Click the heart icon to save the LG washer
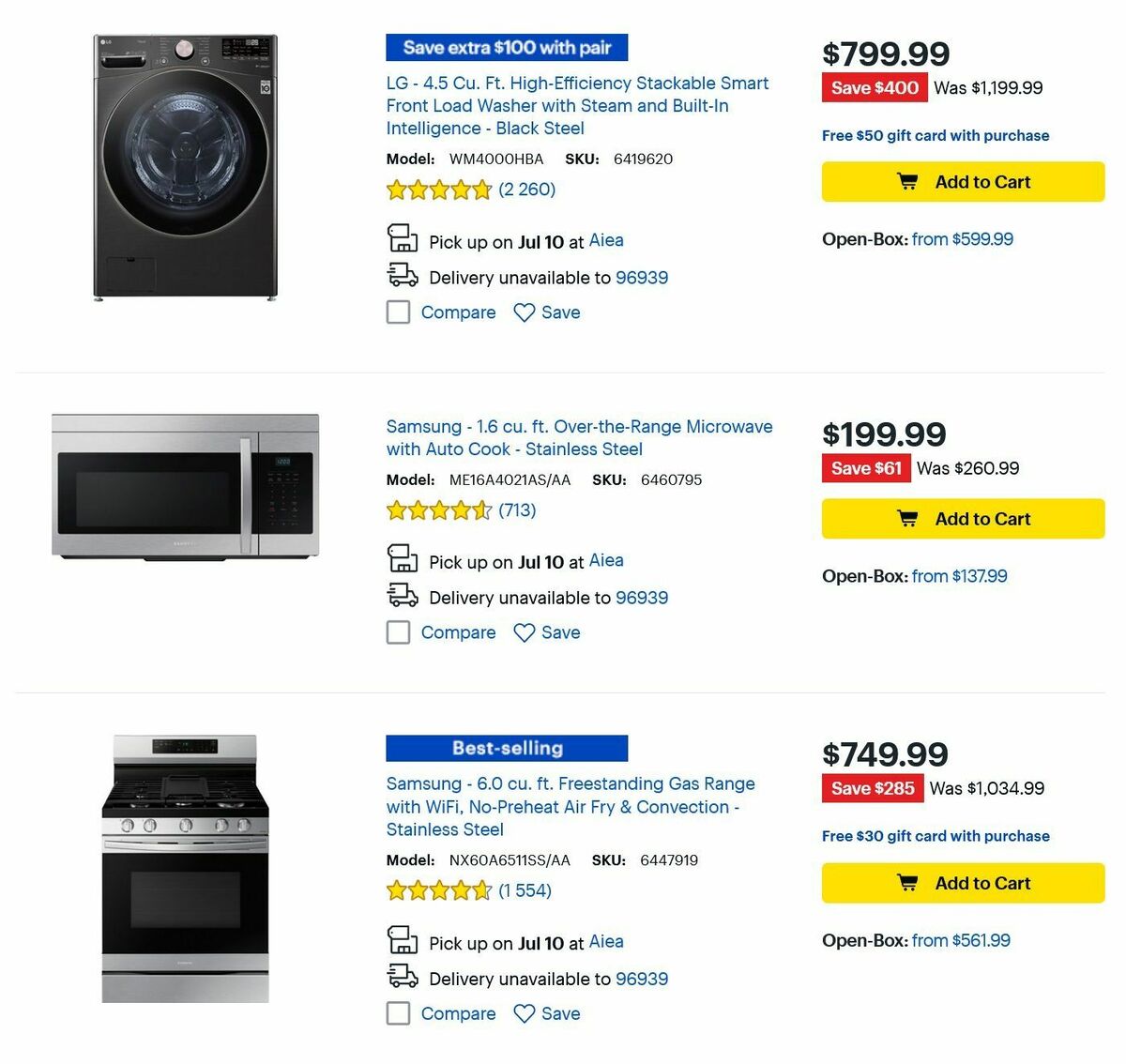Viewport: 1126px width, 1064px height. [525, 312]
